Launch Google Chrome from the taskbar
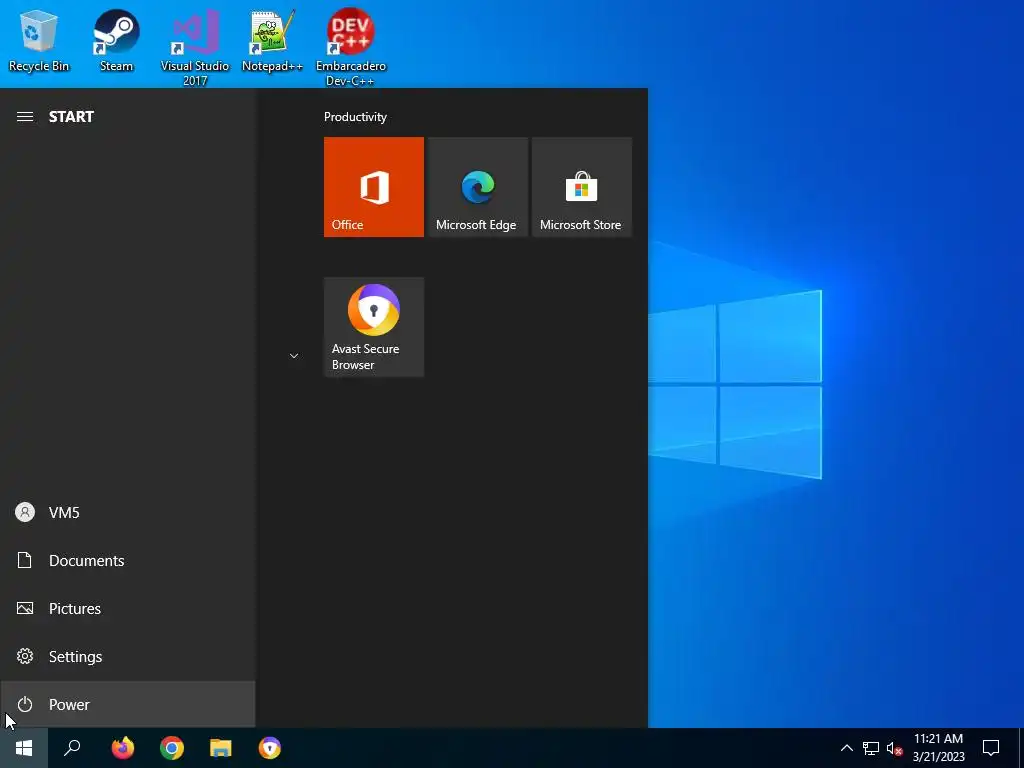 172,748
